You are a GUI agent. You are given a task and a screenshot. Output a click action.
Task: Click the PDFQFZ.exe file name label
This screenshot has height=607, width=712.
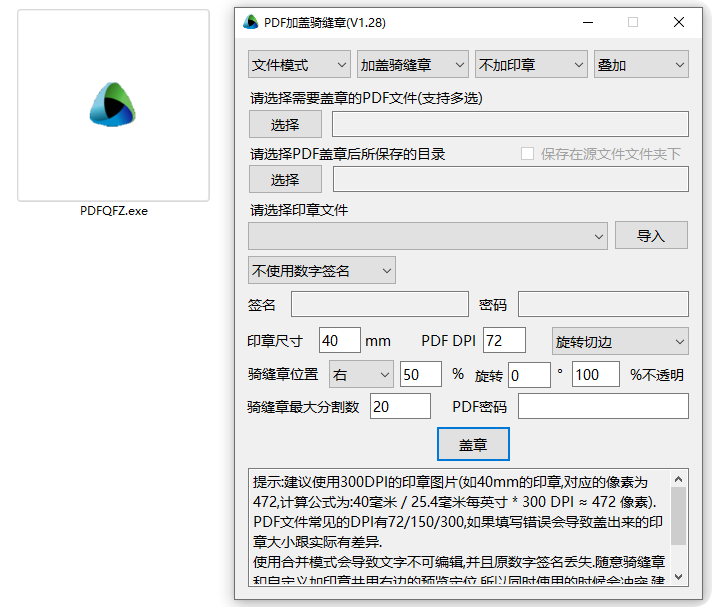click(114, 211)
